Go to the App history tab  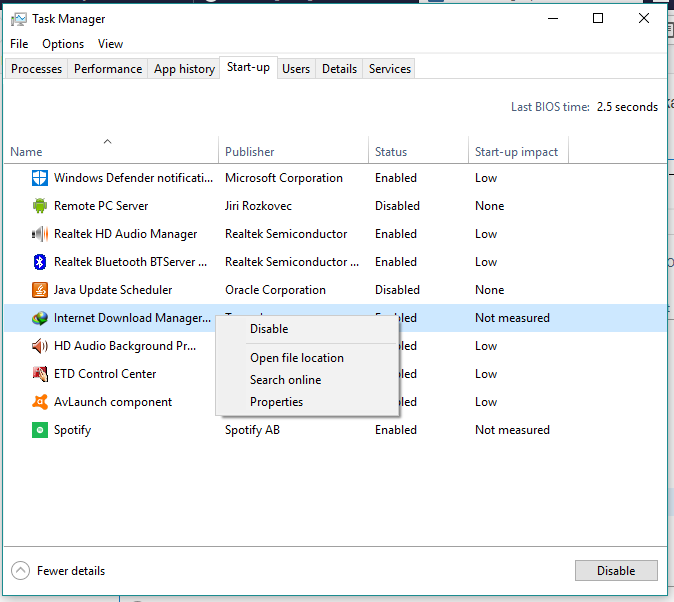point(184,69)
